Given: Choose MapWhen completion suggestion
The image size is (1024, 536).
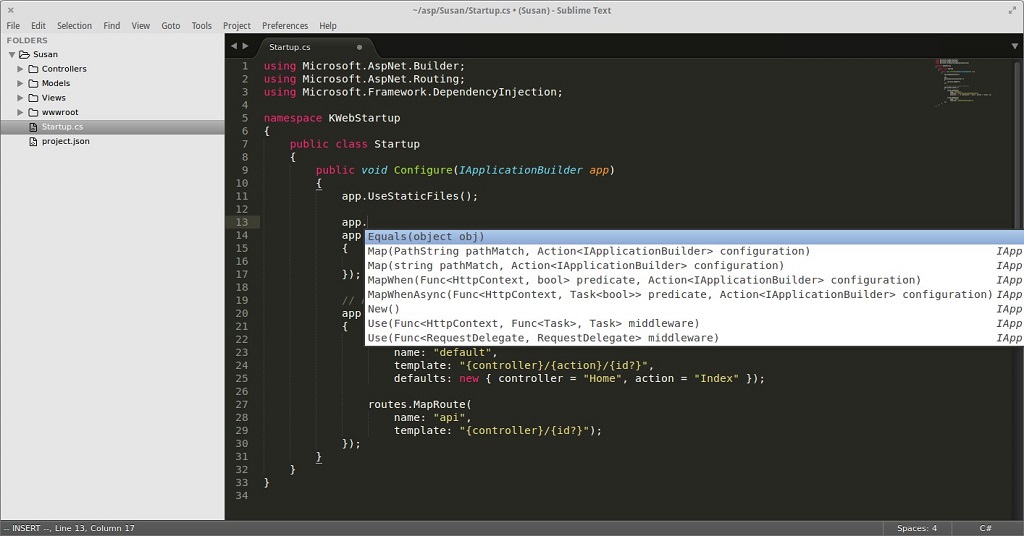Looking at the screenshot, I should coord(694,280).
